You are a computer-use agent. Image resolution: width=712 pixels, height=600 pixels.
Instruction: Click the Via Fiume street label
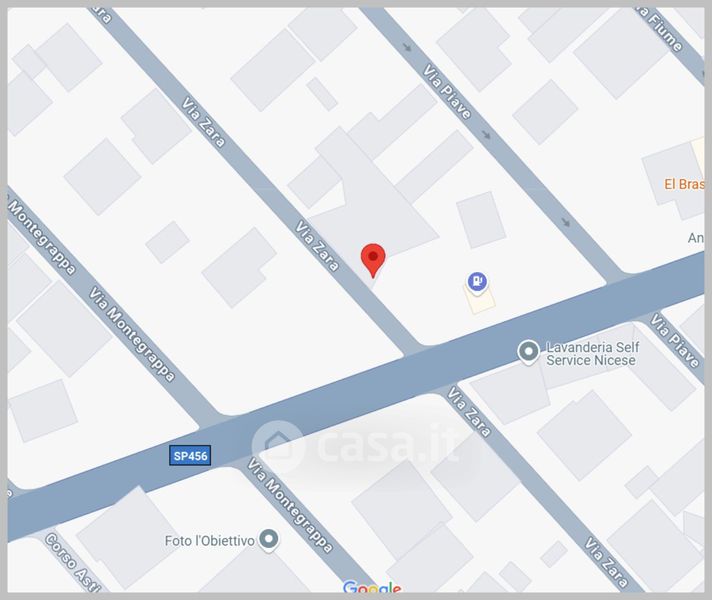[659, 29]
